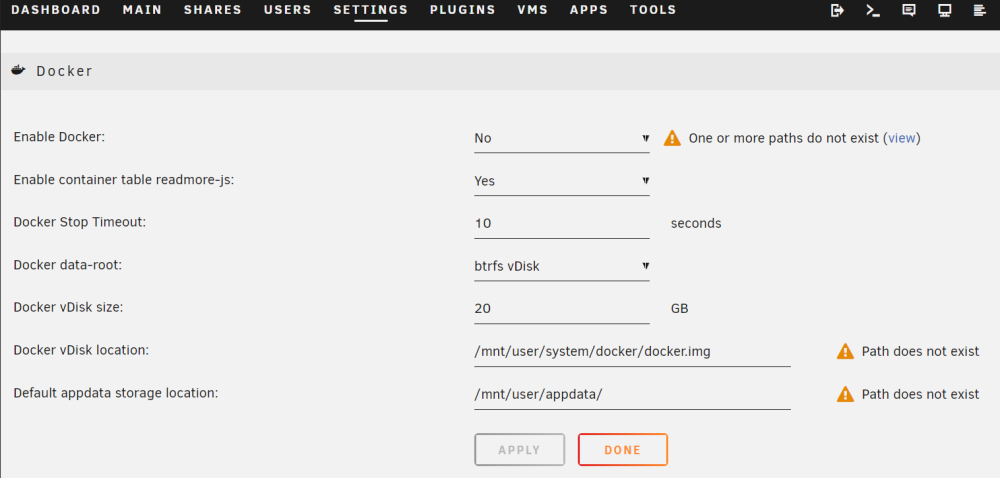Click warning icon for appdata location

point(845,395)
